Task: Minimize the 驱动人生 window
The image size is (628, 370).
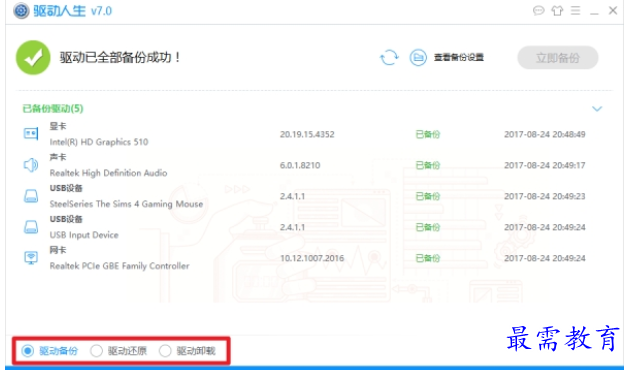Action: [594, 14]
